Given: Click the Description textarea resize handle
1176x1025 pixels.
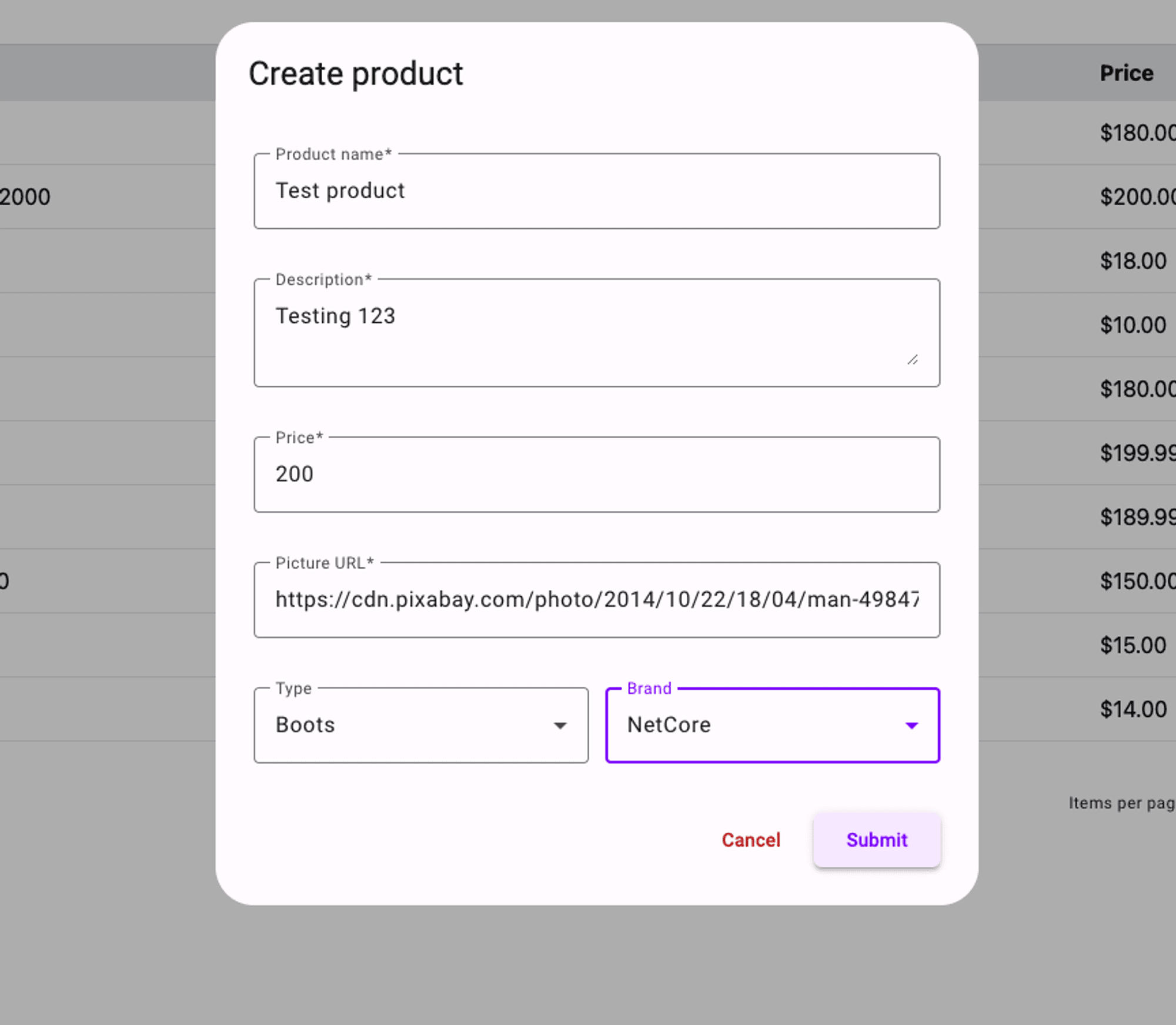Looking at the screenshot, I should 912,360.
